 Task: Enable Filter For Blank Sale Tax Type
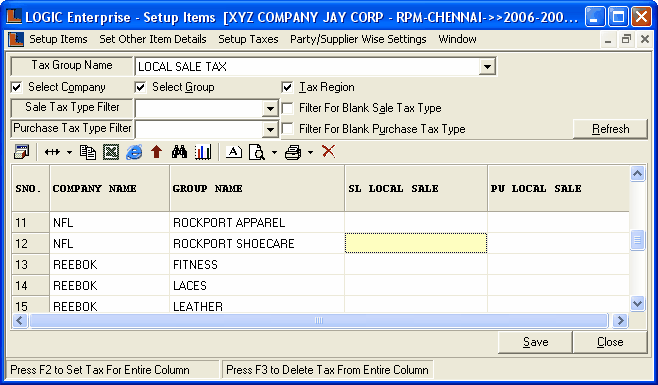[x=287, y=108]
